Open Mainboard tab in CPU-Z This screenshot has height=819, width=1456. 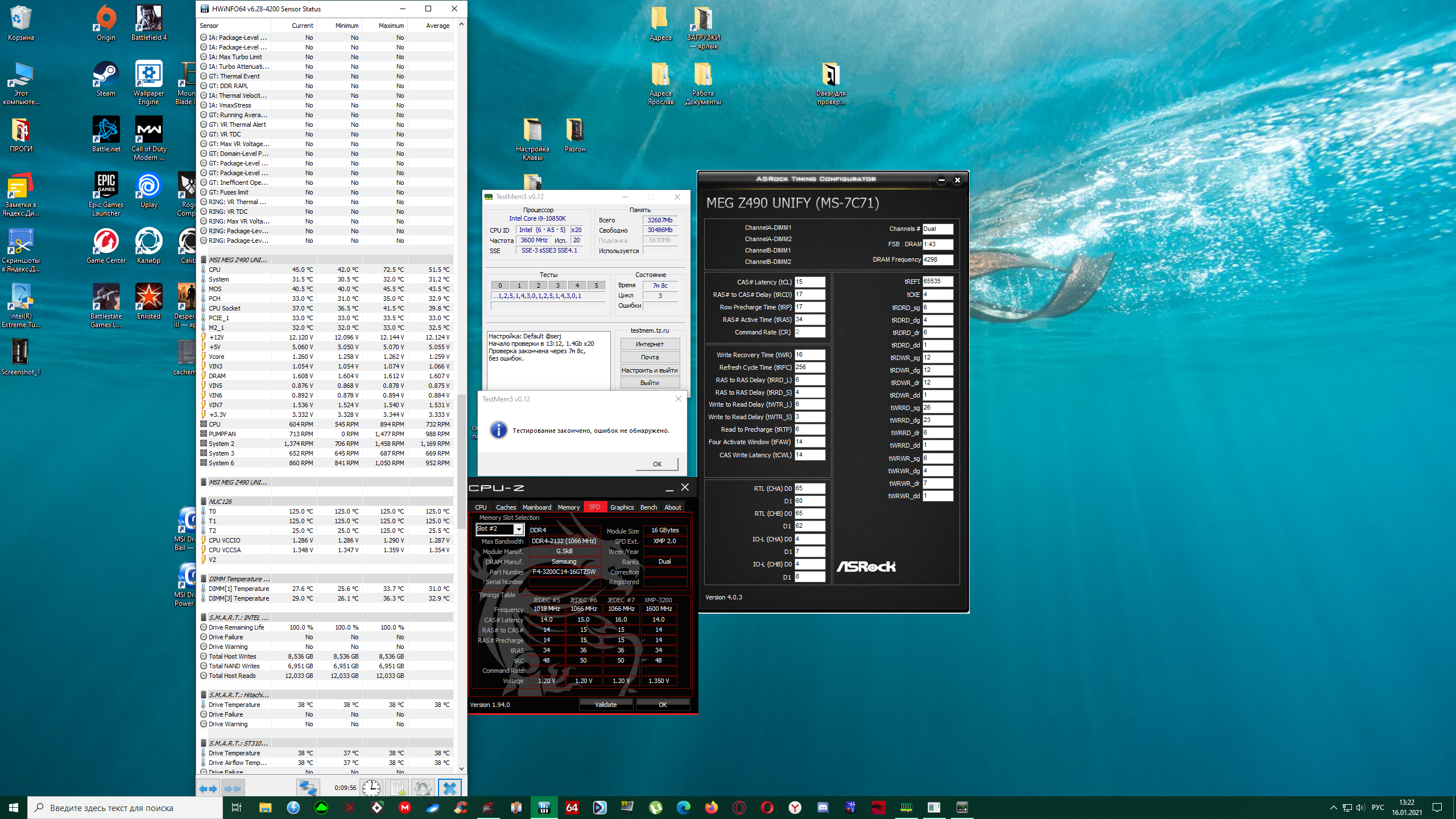[x=536, y=507]
